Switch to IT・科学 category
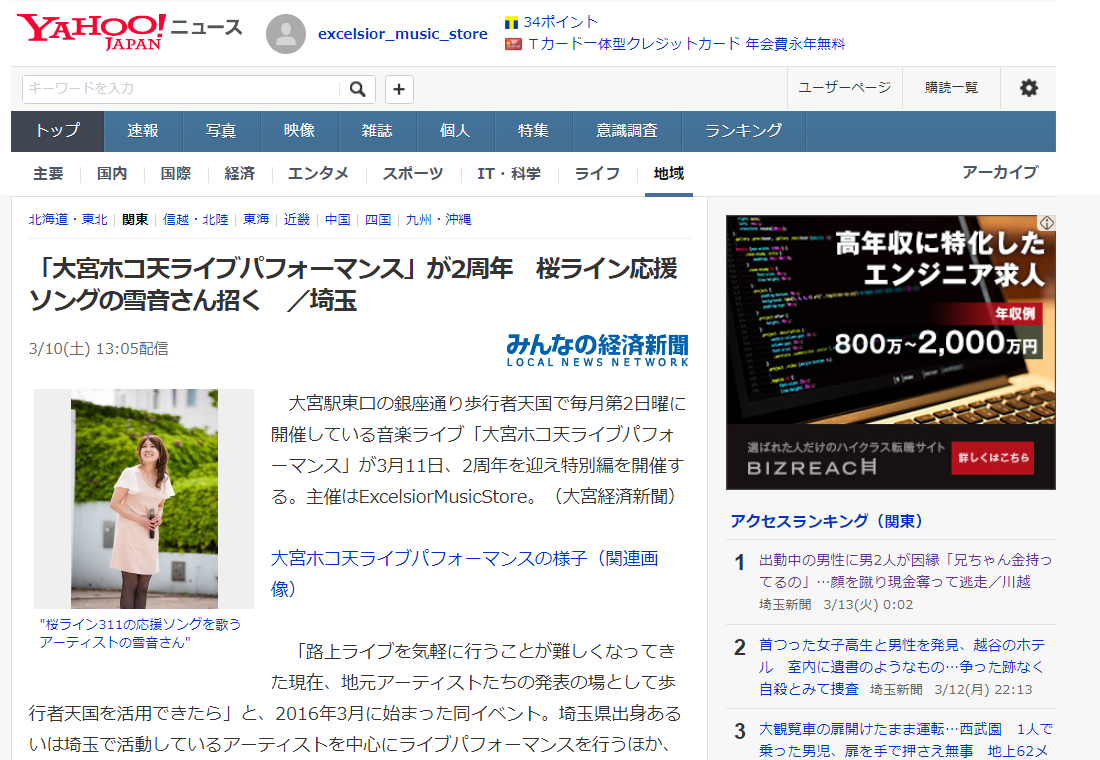1100x760 pixels. coord(509,173)
